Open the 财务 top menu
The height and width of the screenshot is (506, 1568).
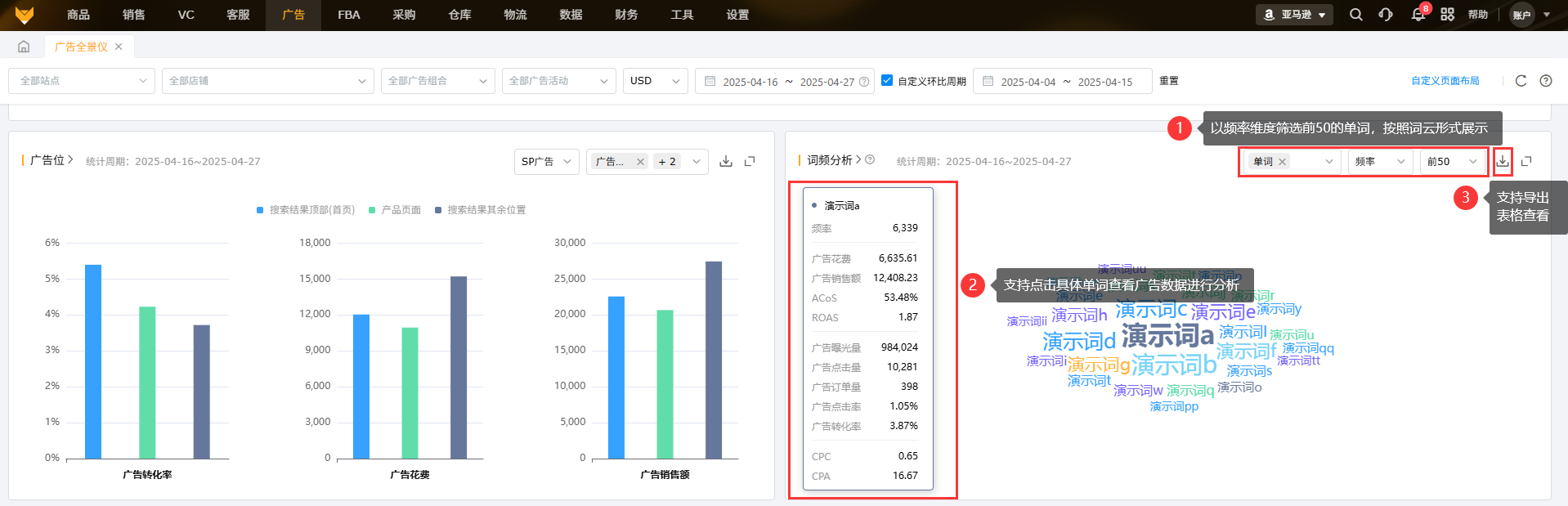coord(626,15)
